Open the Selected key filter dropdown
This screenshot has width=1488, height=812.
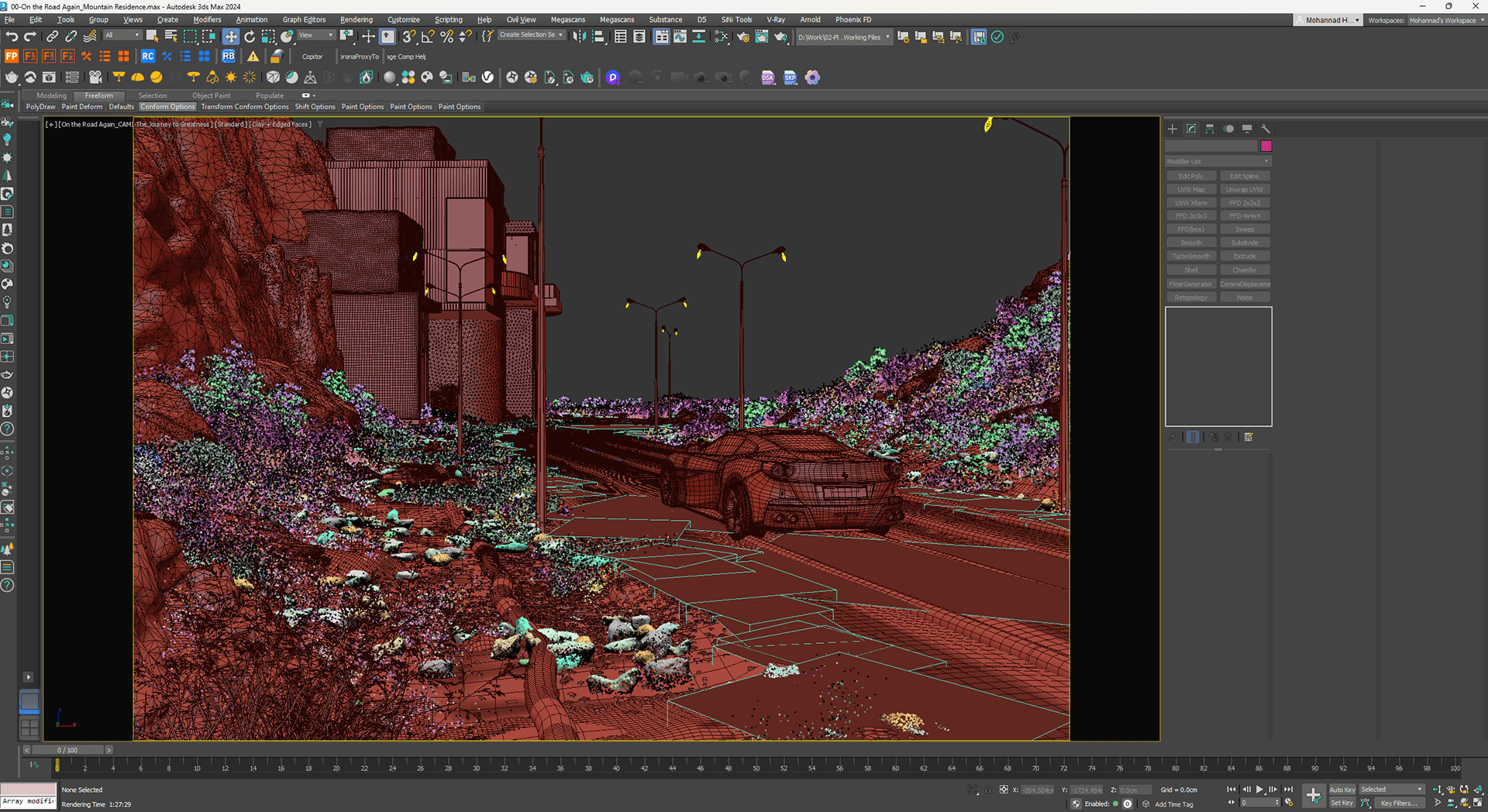pos(1392,790)
